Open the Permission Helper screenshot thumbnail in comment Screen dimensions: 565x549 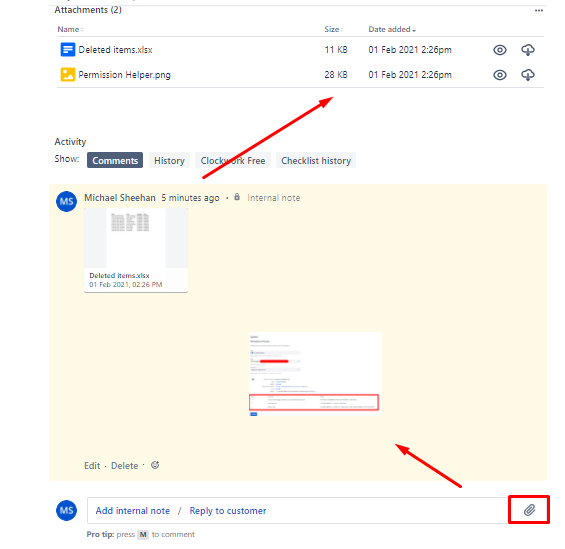click(315, 374)
